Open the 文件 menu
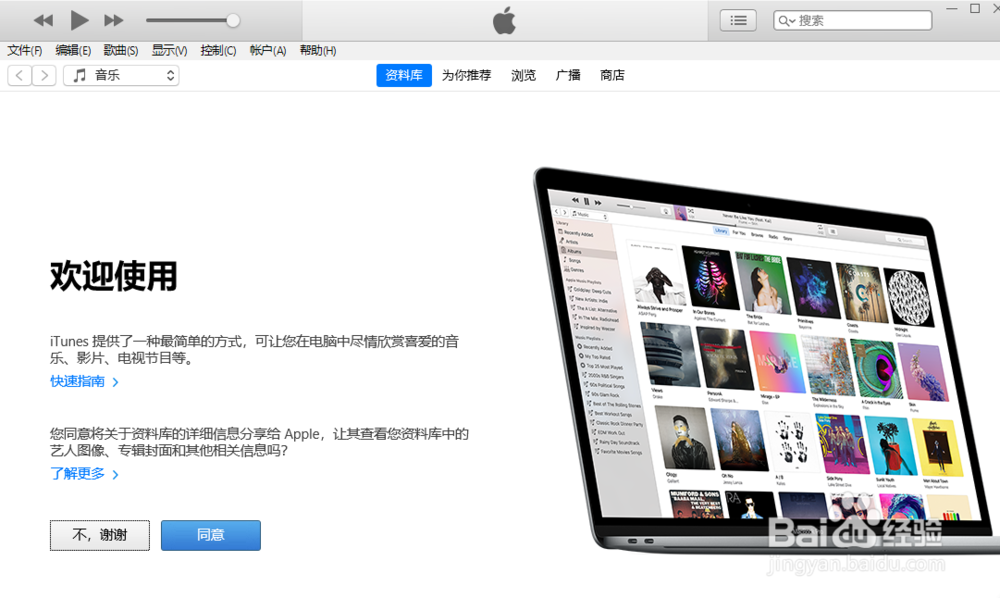This screenshot has height=598, width=1000. 25,50
